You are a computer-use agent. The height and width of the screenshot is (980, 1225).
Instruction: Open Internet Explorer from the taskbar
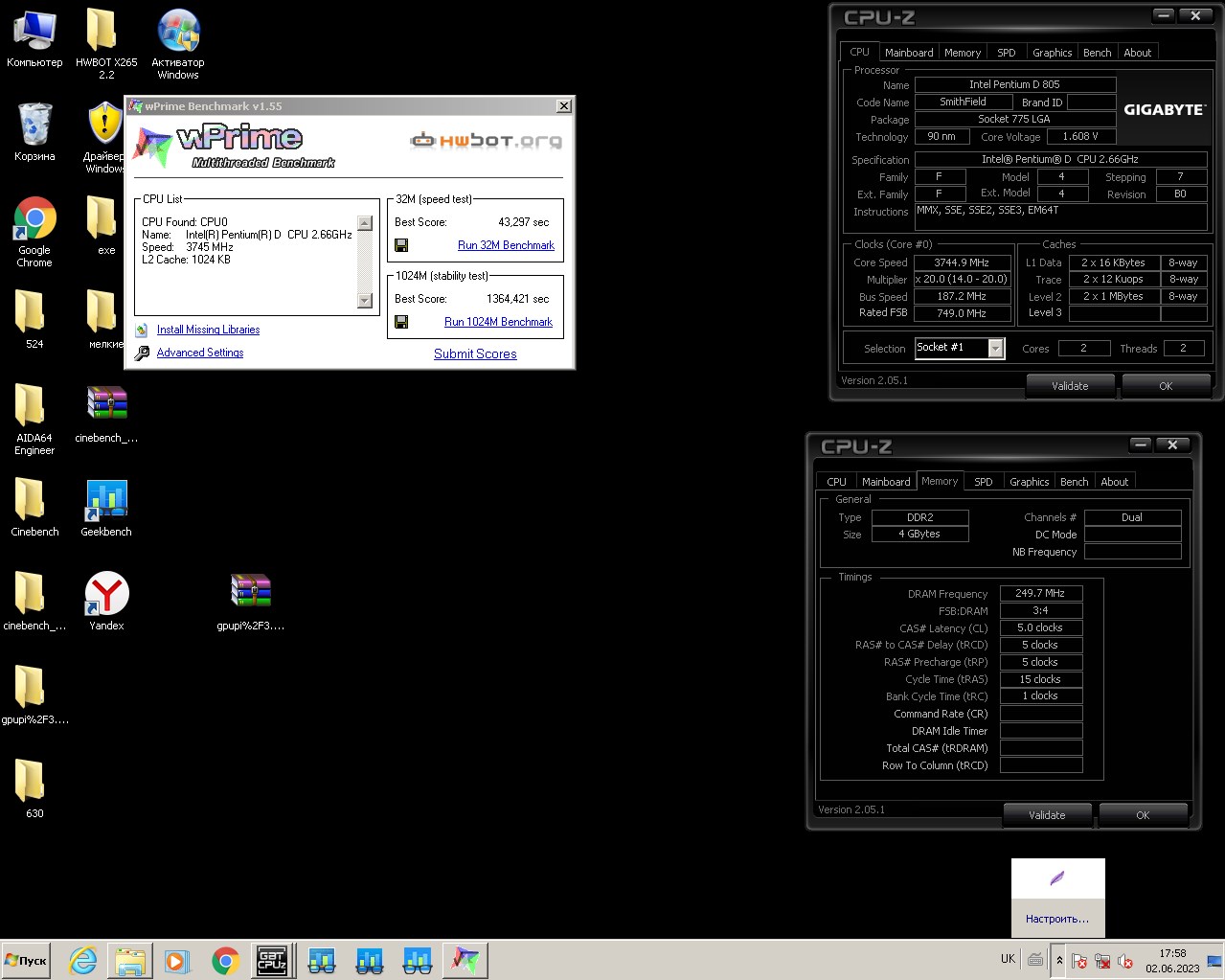click(83, 960)
